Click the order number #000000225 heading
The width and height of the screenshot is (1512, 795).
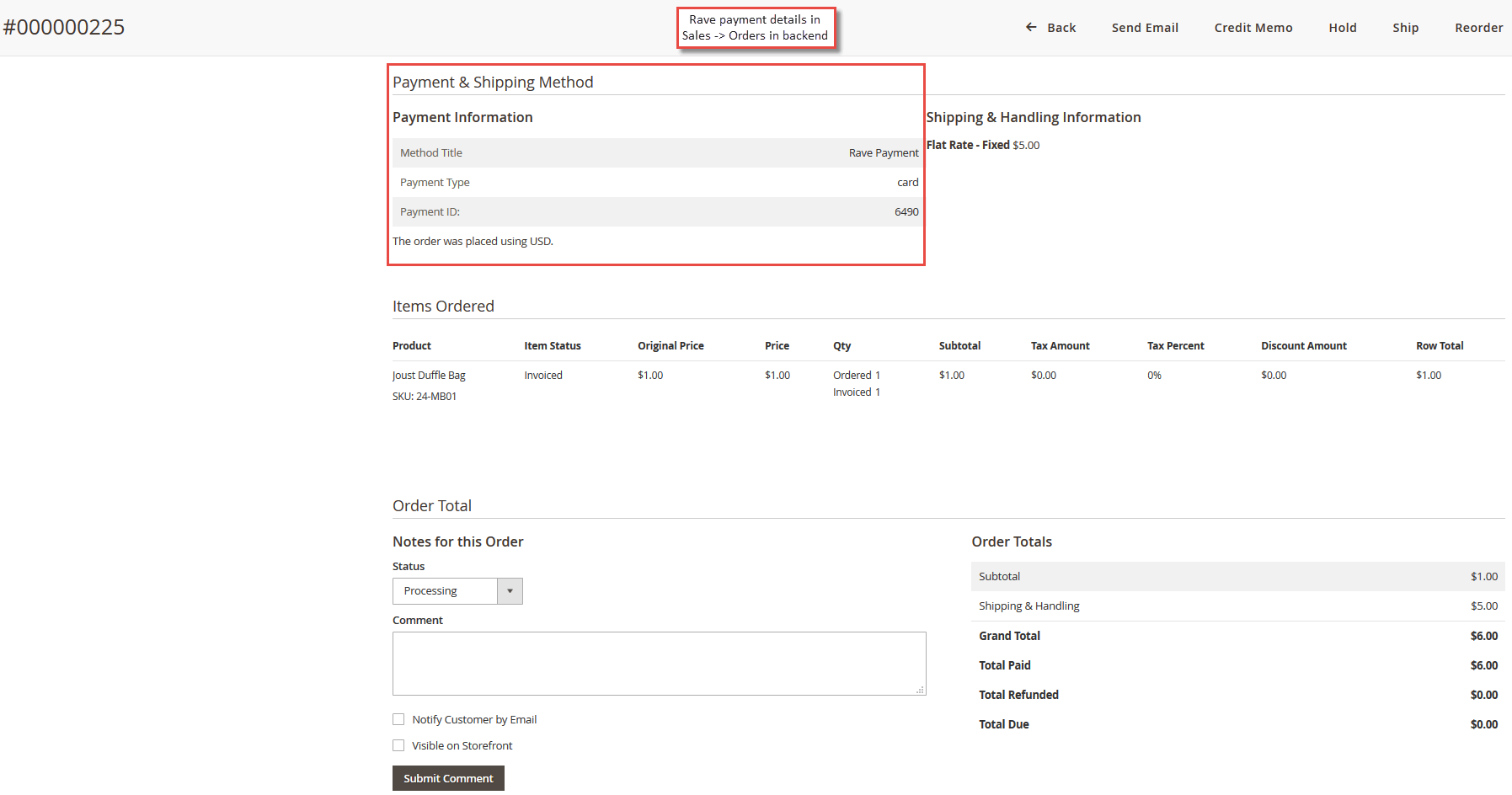64,26
